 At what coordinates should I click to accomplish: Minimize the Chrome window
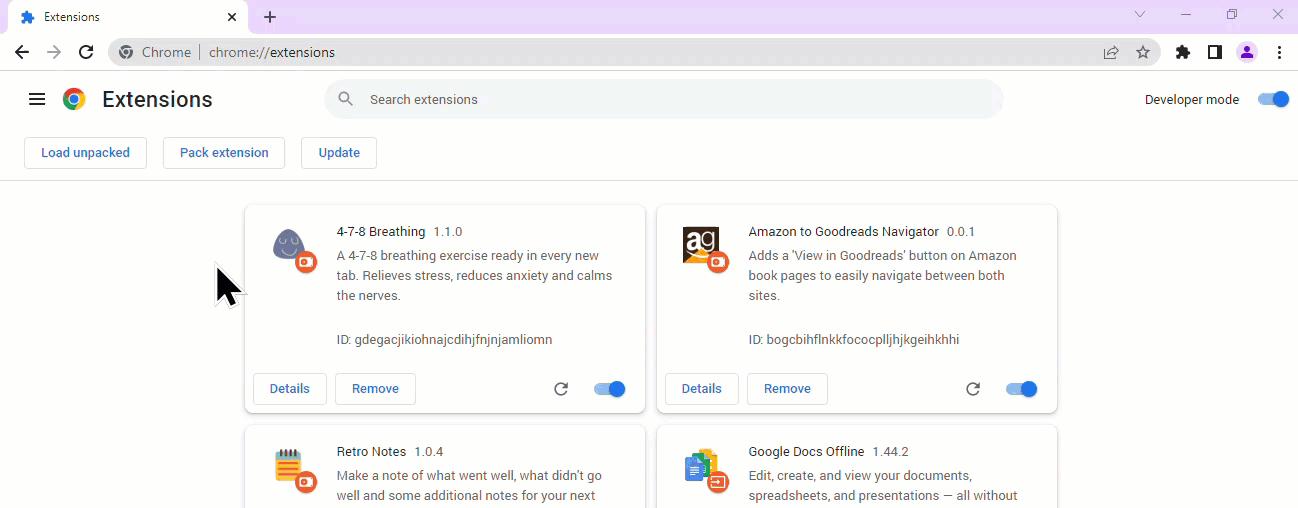1186,15
